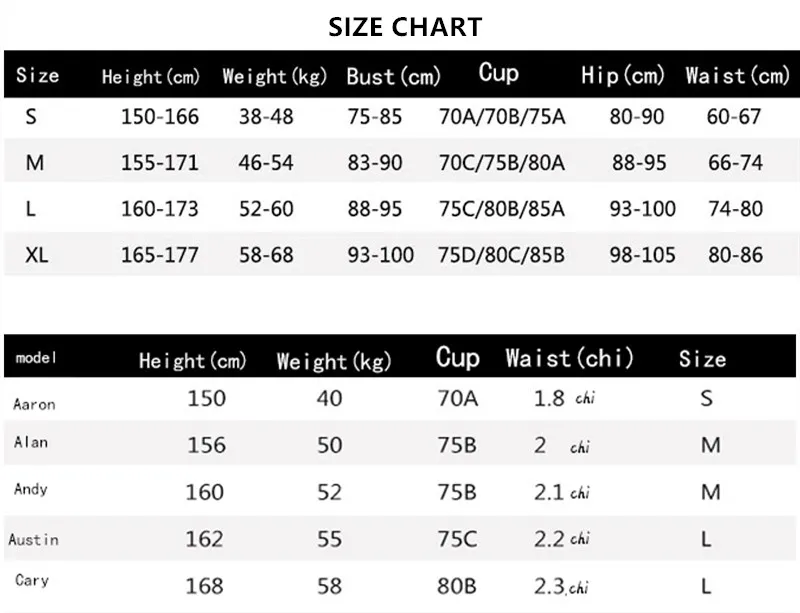Click the model name Aaron

click(x=34, y=404)
